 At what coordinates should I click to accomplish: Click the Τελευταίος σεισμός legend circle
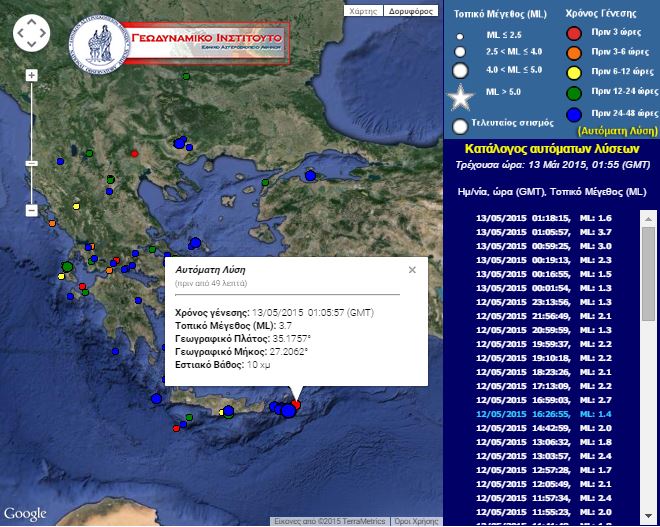460,126
